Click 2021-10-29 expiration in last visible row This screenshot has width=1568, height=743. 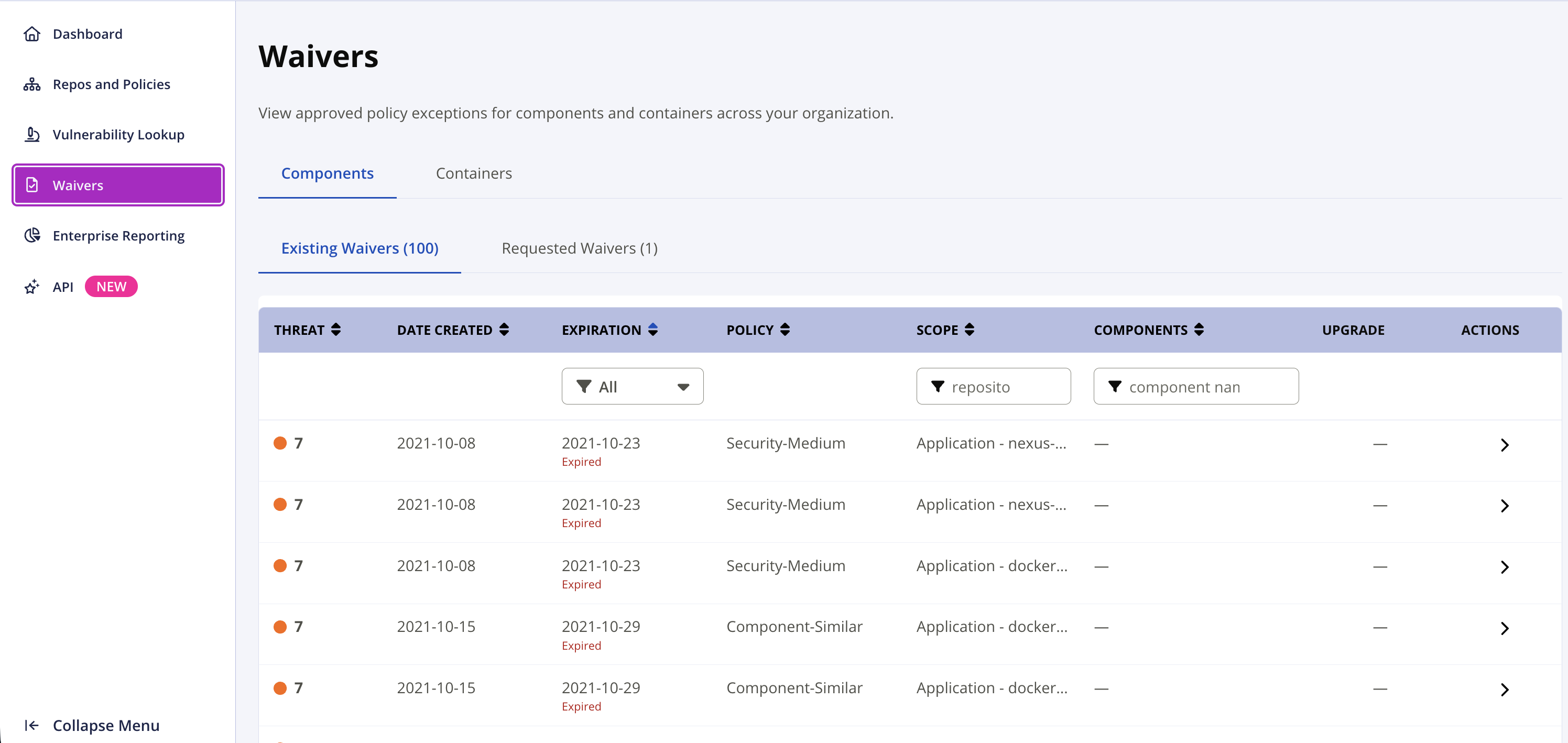[x=601, y=687]
